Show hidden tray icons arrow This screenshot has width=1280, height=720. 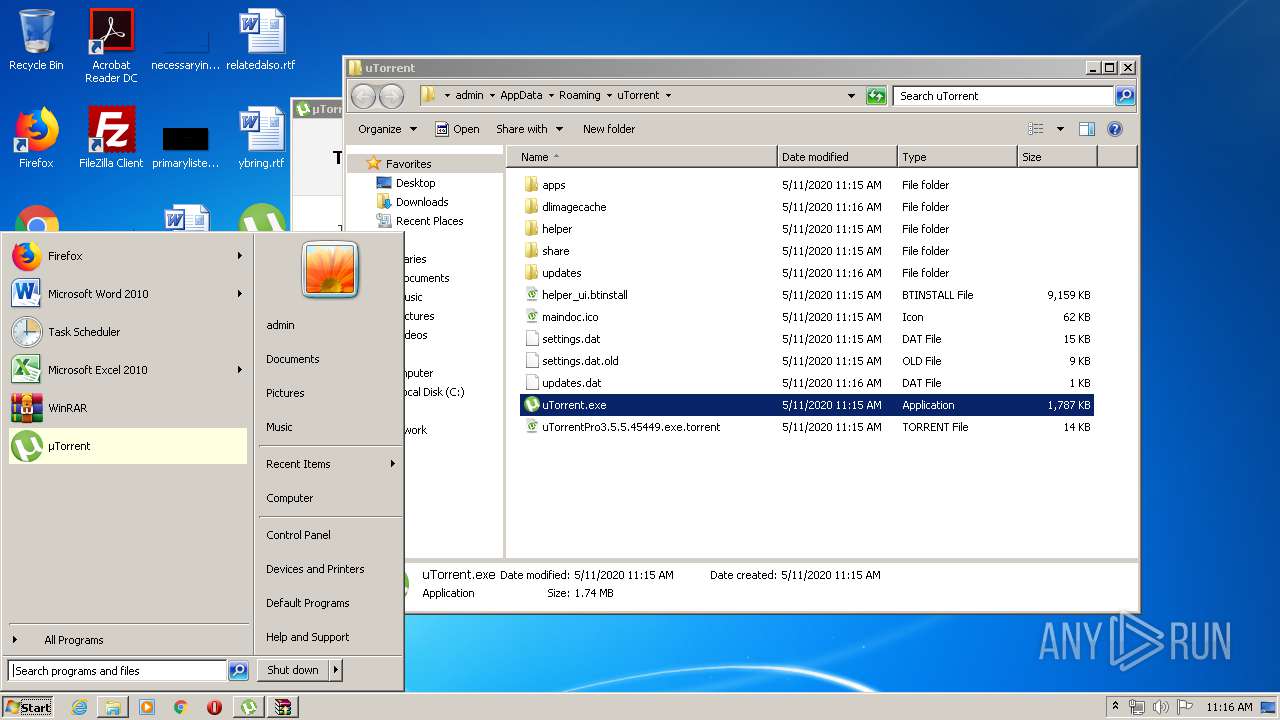[1116, 707]
